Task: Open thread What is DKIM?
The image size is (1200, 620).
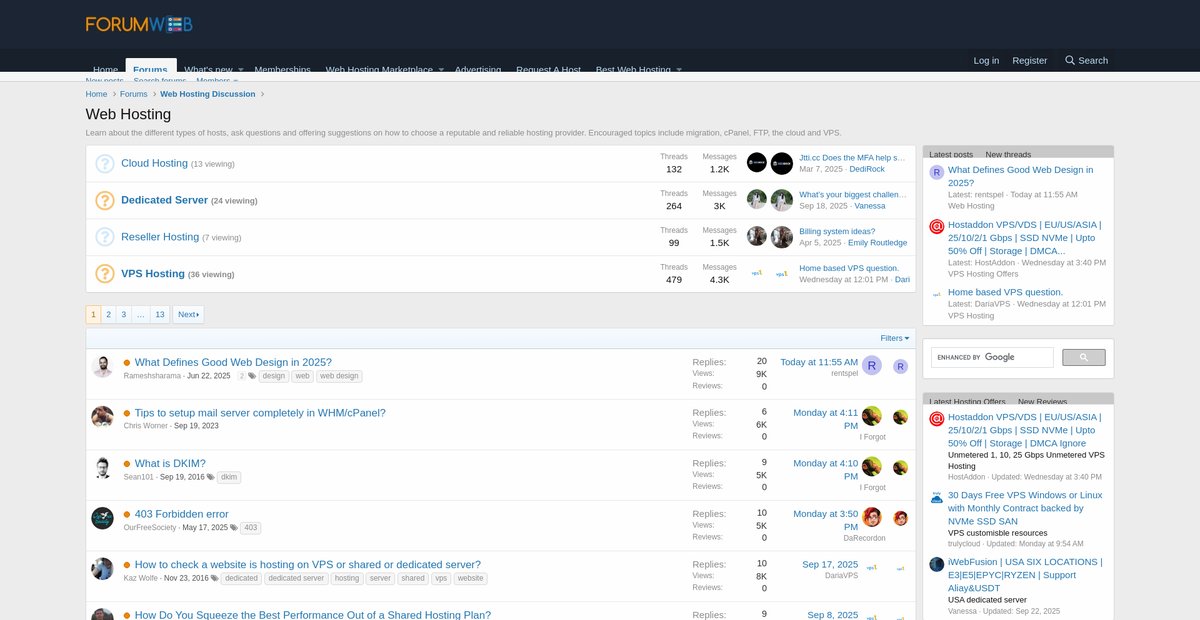Action: (x=170, y=463)
